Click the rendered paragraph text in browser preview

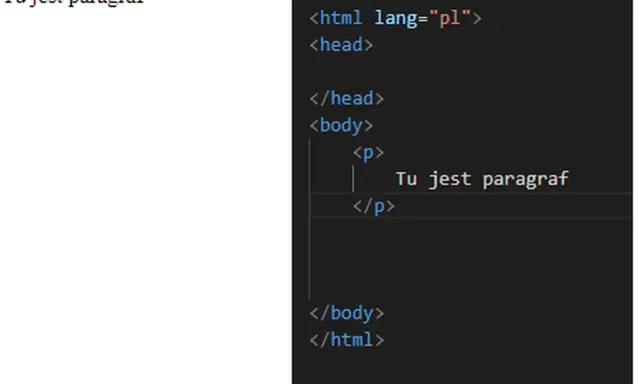pyautogui.click(x=74, y=2)
